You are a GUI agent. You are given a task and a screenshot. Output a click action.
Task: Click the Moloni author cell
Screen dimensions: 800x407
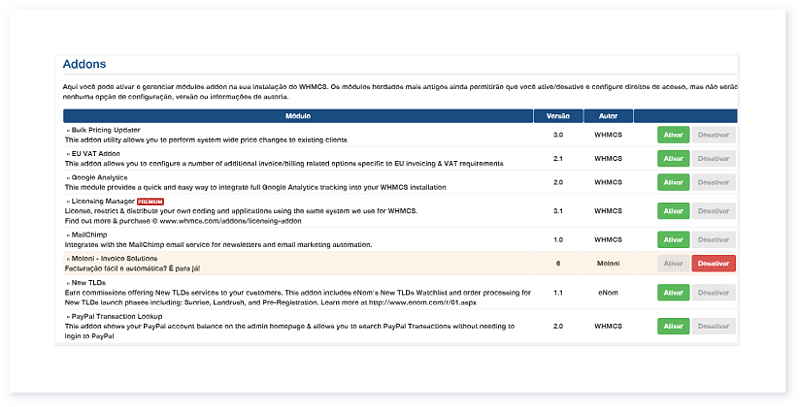pyautogui.click(x=608, y=264)
